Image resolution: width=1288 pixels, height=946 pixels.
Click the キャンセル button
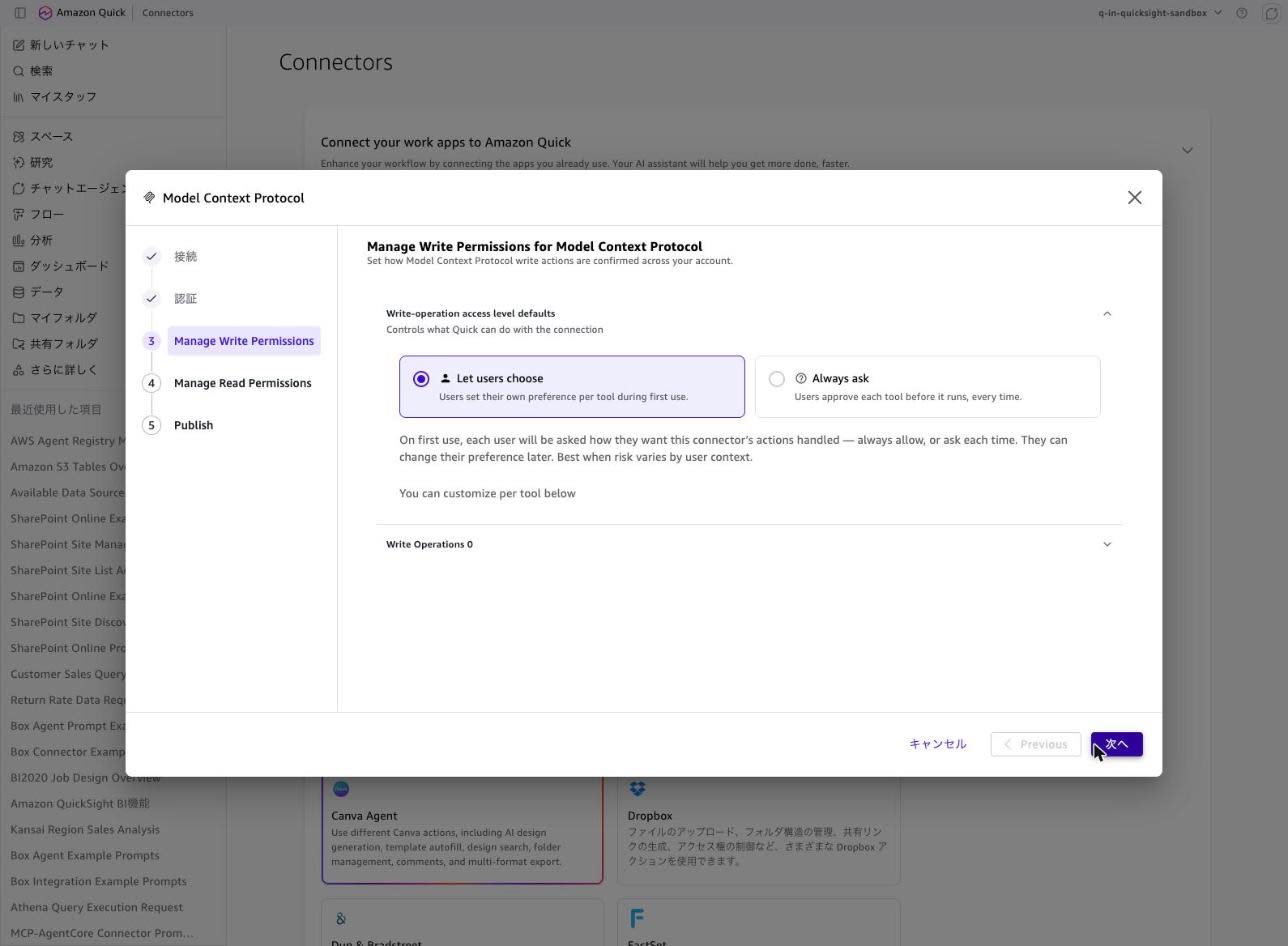tap(938, 744)
